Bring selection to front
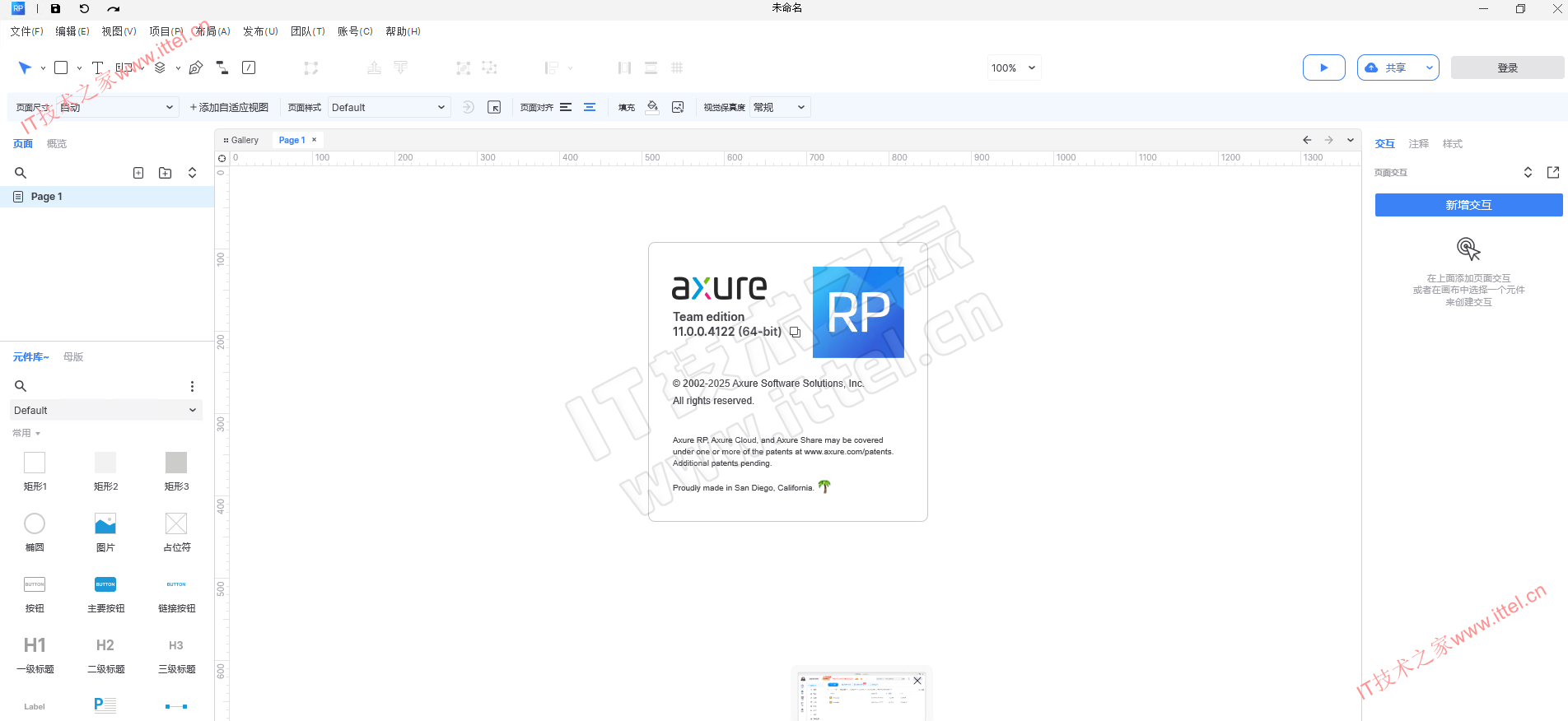Image resolution: width=1568 pixels, height=721 pixels. 374,67
